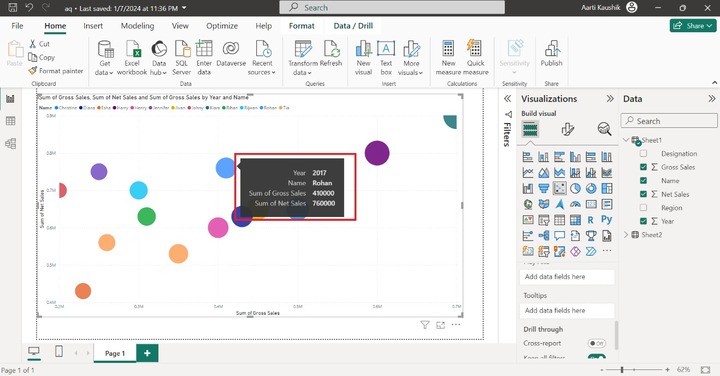720x376 pixels.
Task: Select the R script visual icon
Action: [591, 220]
